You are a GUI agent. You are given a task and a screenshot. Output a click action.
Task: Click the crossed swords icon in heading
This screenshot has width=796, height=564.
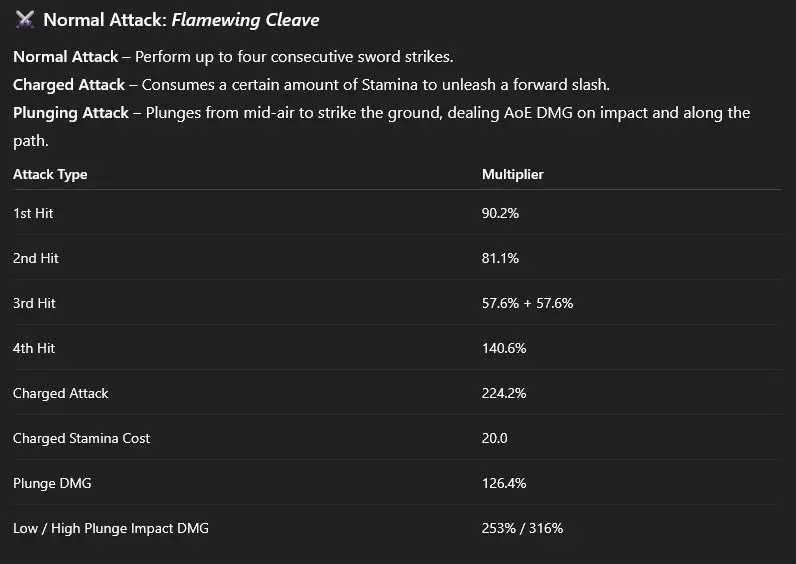click(25, 20)
